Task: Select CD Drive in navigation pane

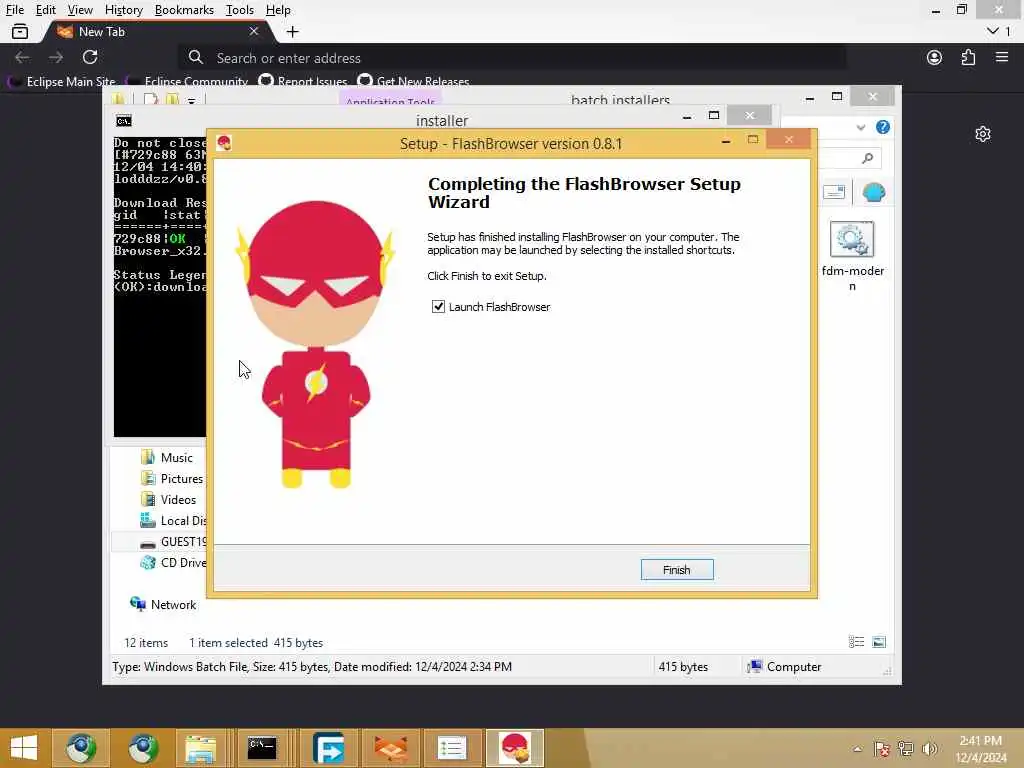Action: pos(173,562)
